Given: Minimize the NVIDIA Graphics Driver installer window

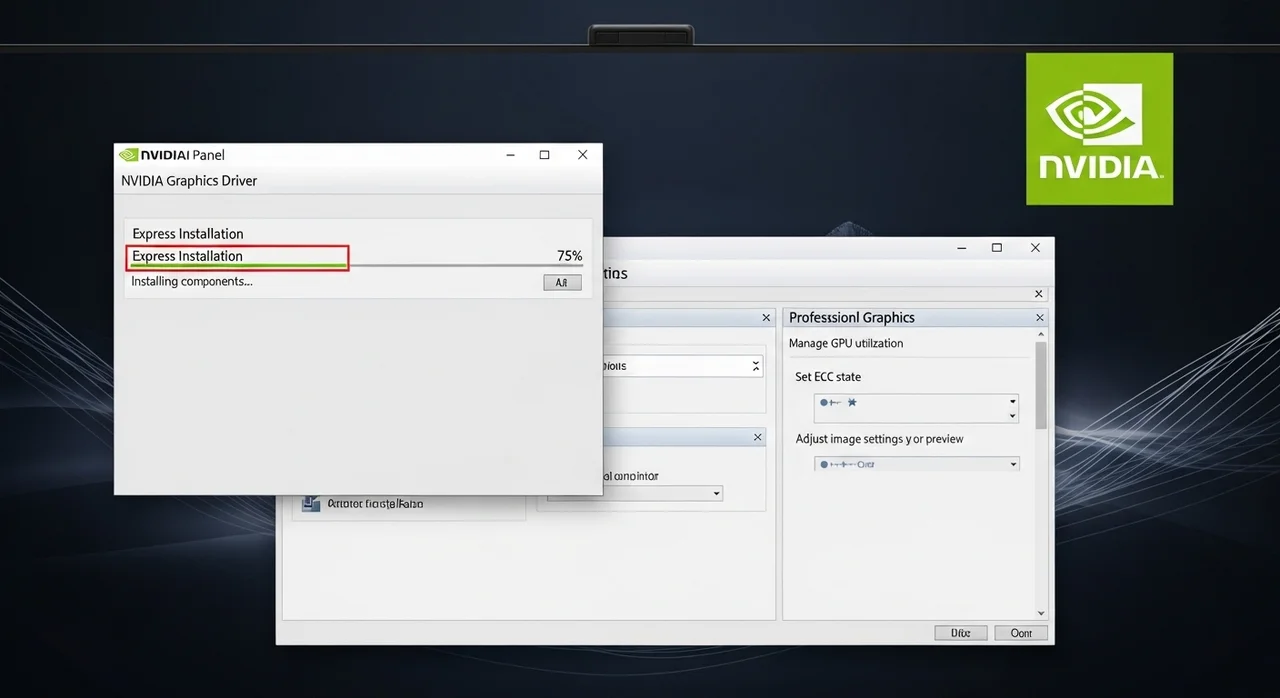Looking at the screenshot, I should [510, 155].
